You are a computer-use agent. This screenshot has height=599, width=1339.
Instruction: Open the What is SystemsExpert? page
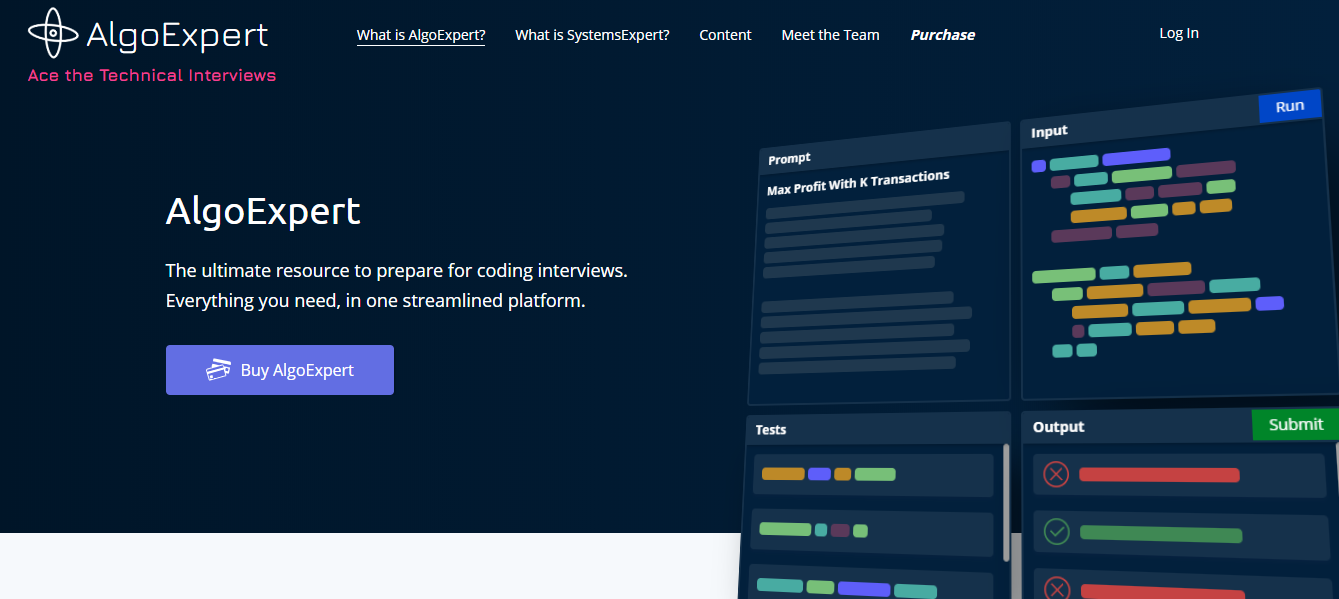click(592, 35)
